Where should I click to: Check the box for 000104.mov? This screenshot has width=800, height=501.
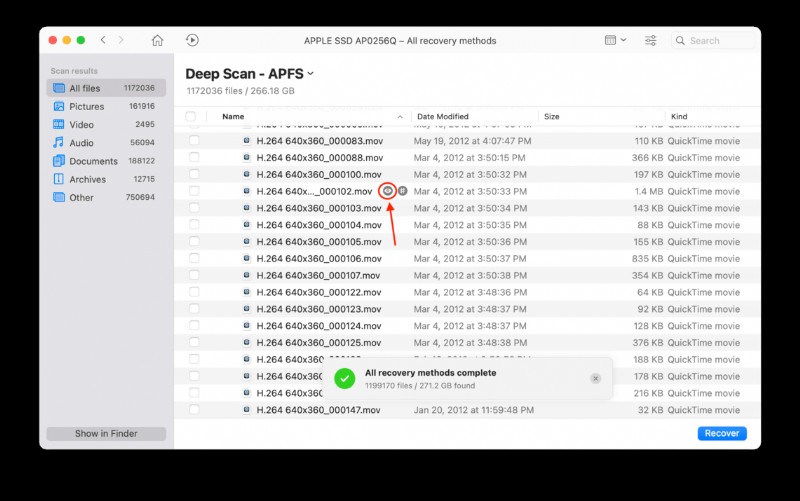[x=194, y=224]
